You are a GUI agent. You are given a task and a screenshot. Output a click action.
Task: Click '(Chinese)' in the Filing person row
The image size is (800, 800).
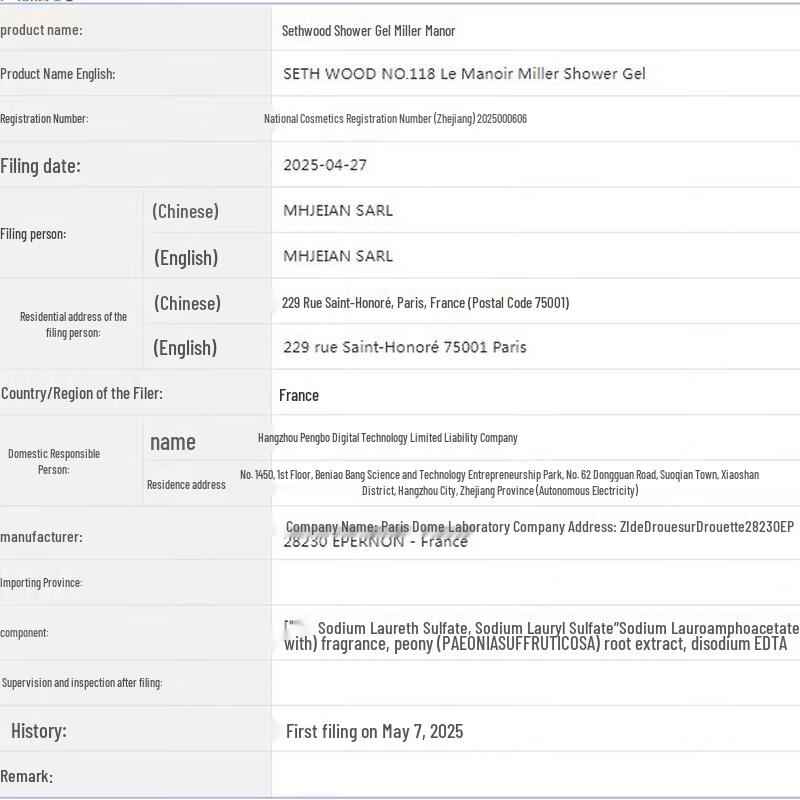pyautogui.click(x=186, y=211)
